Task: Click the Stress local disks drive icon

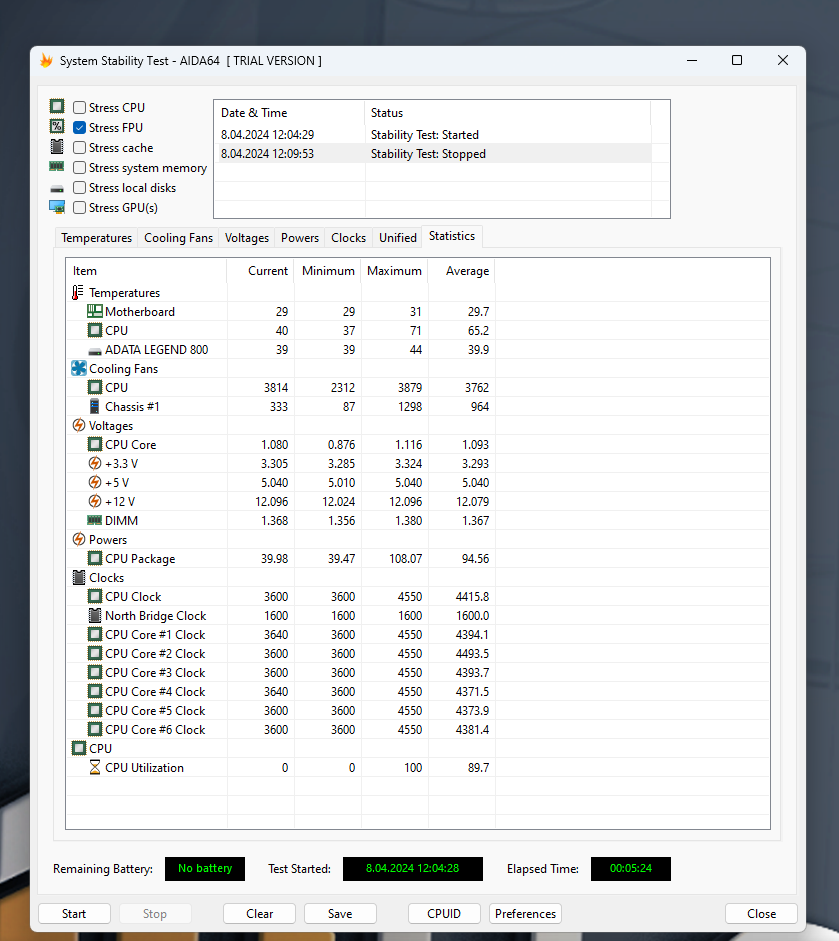Action: point(57,188)
